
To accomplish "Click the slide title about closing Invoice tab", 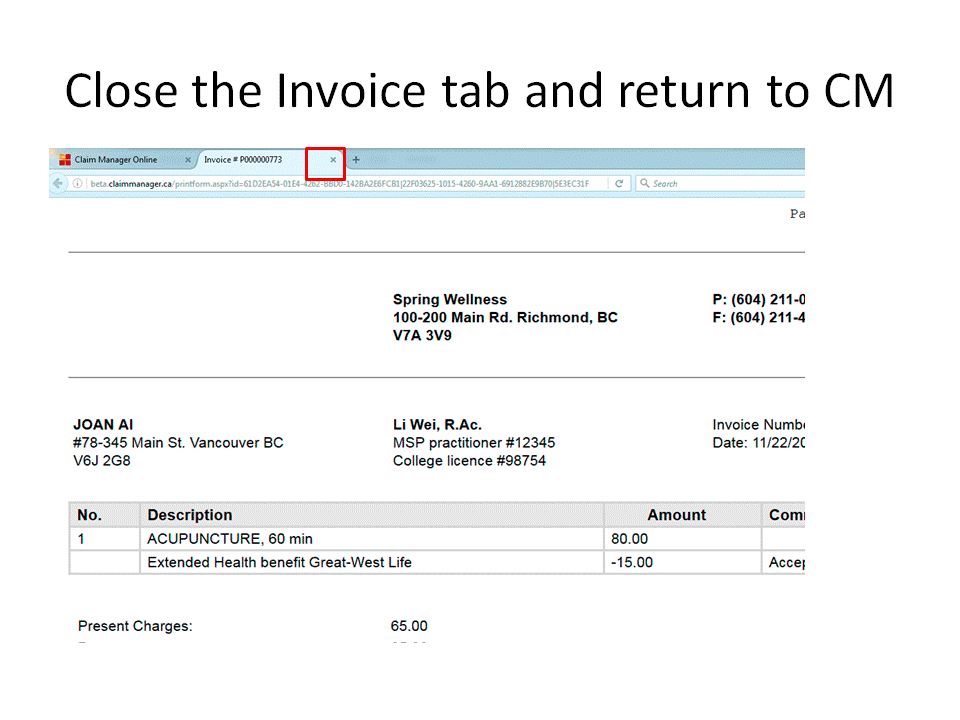I will tap(479, 91).
